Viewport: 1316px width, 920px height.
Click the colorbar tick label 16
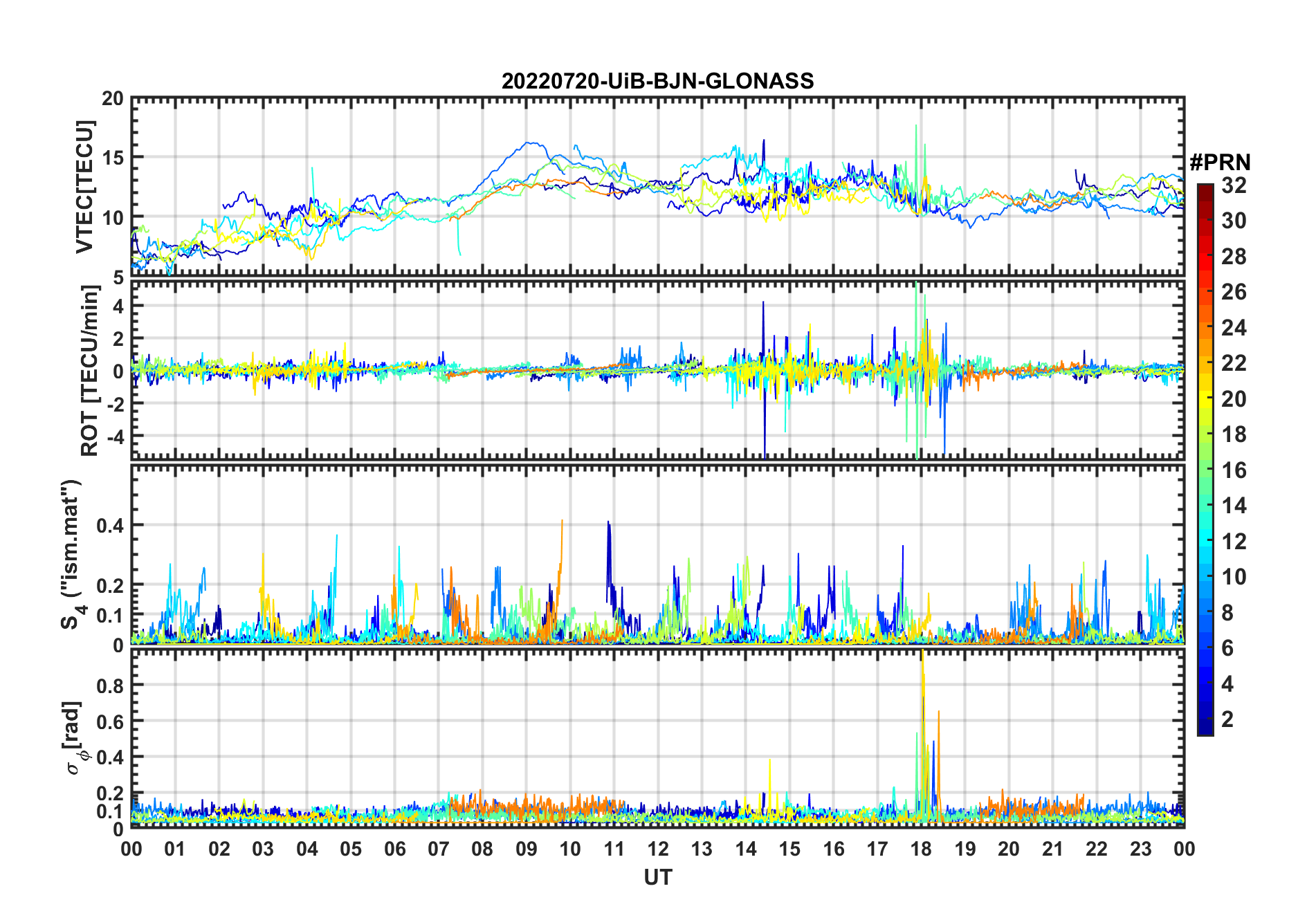click(1234, 470)
